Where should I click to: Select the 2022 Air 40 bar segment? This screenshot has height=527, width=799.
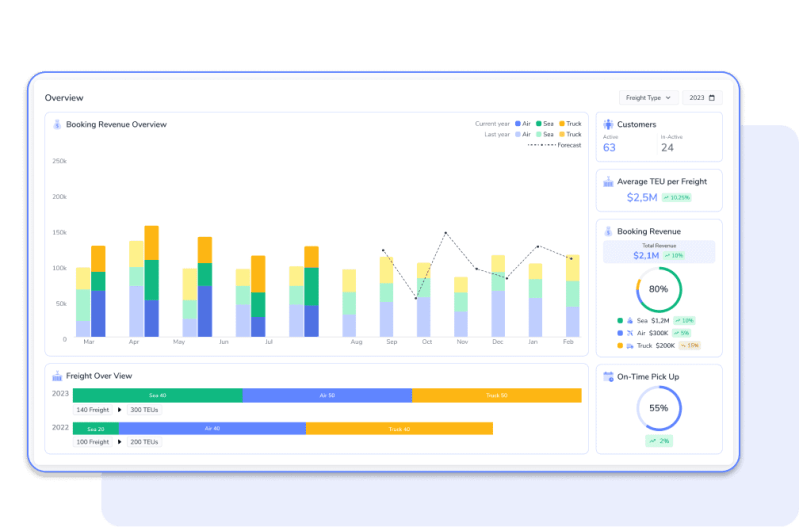click(212, 429)
